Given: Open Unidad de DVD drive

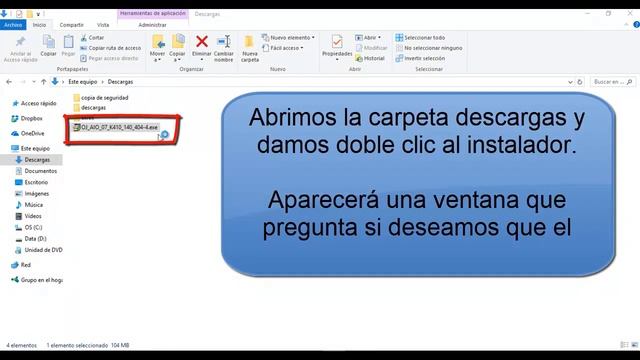Looking at the screenshot, I should point(39,250).
